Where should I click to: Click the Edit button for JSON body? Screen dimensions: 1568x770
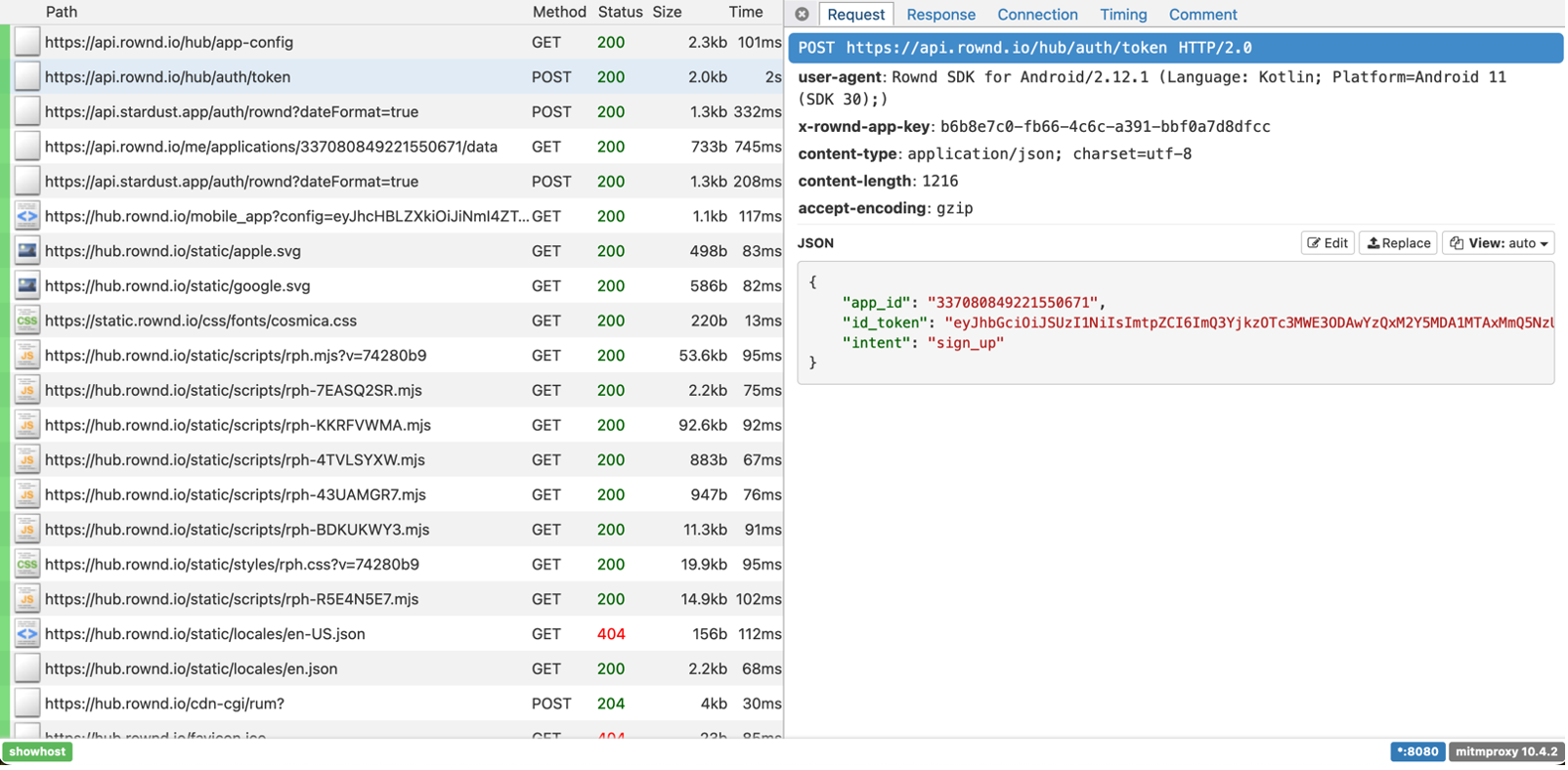coord(1328,243)
